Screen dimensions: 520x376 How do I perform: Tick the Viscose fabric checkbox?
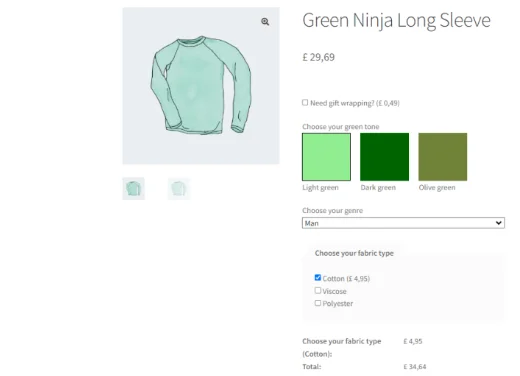click(x=318, y=291)
